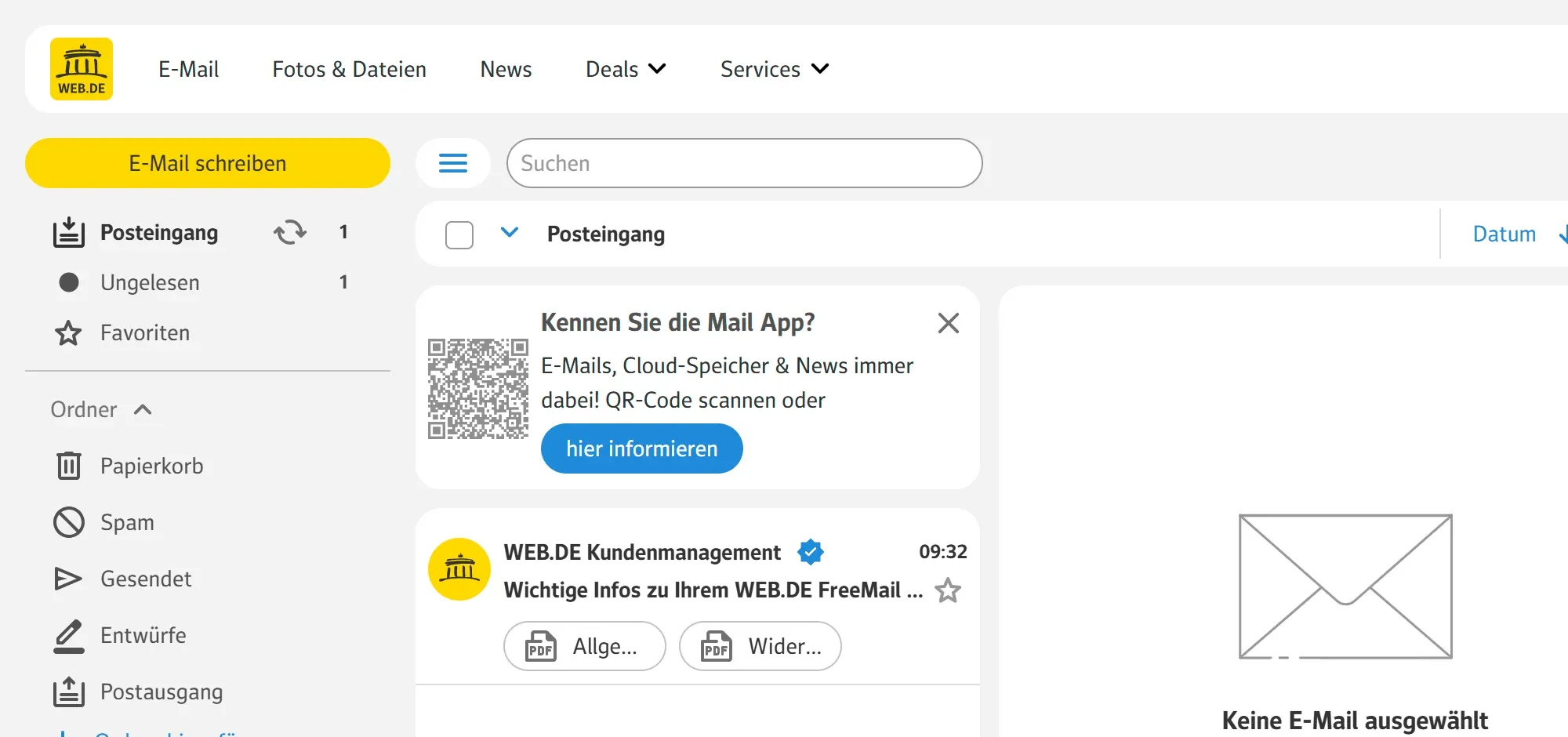Open the selection options chevron beside checkbox

pos(510,232)
